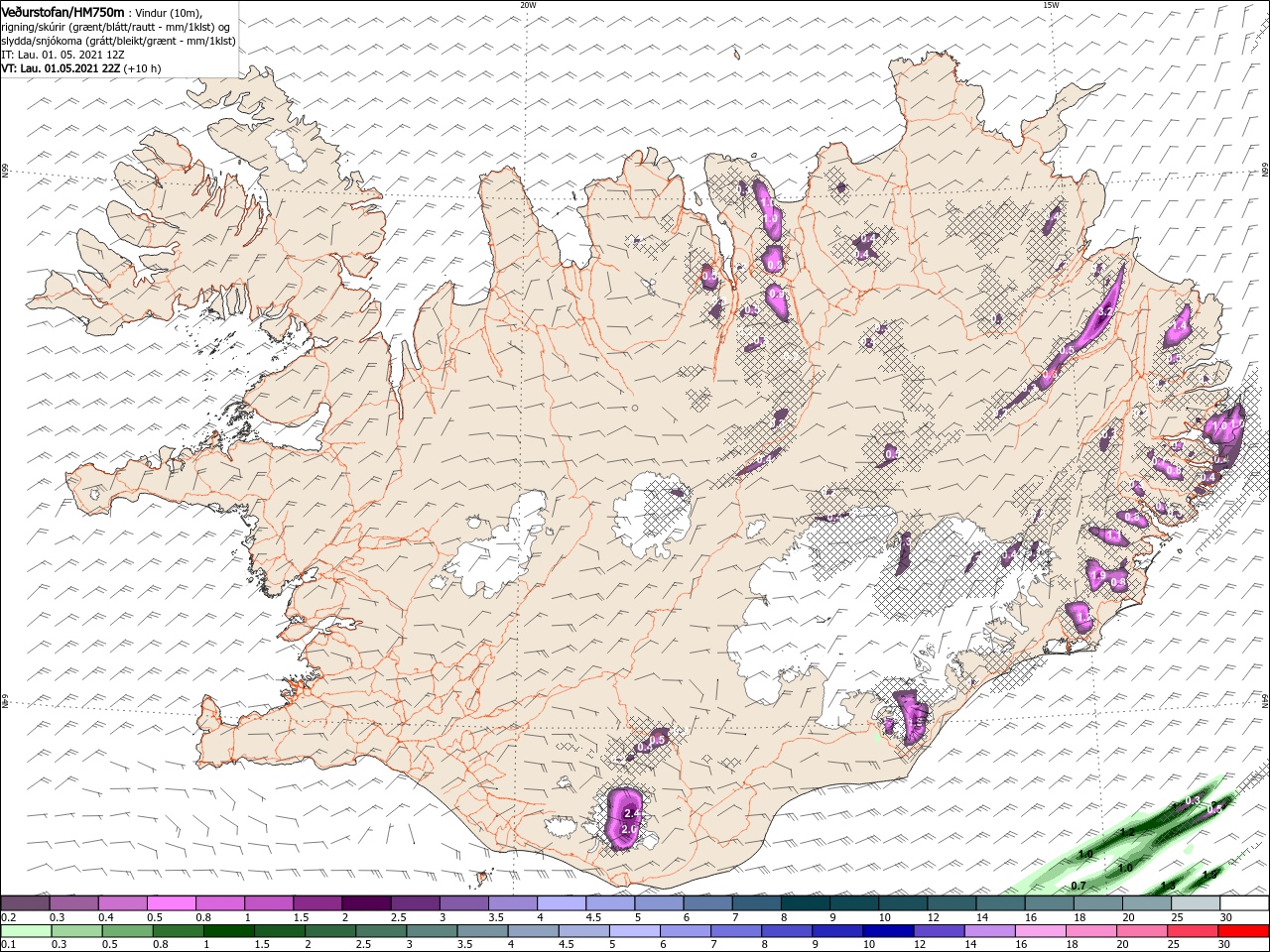The width and height of the screenshot is (1270, 952).
Task: Click the 'IT: Lau. 01. 05. 2021 12Z' line
Action: point(63,55)
